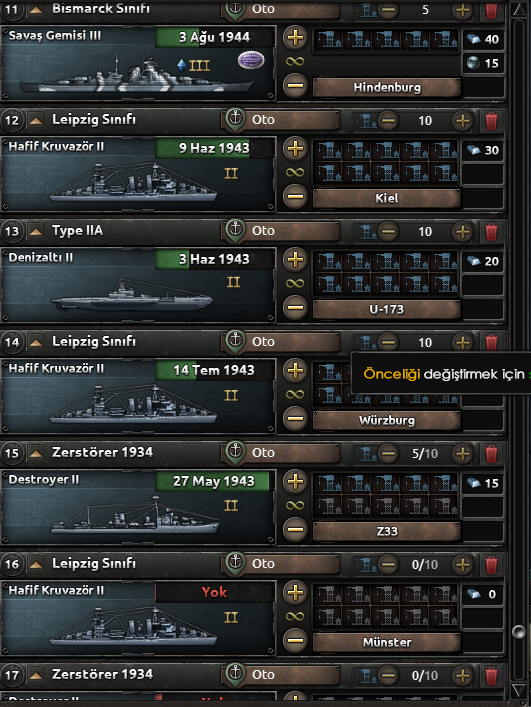Reduce ship count for Kiel cruiser order
The height and width of the screenshot is (707, 531).
pos(295,197)
